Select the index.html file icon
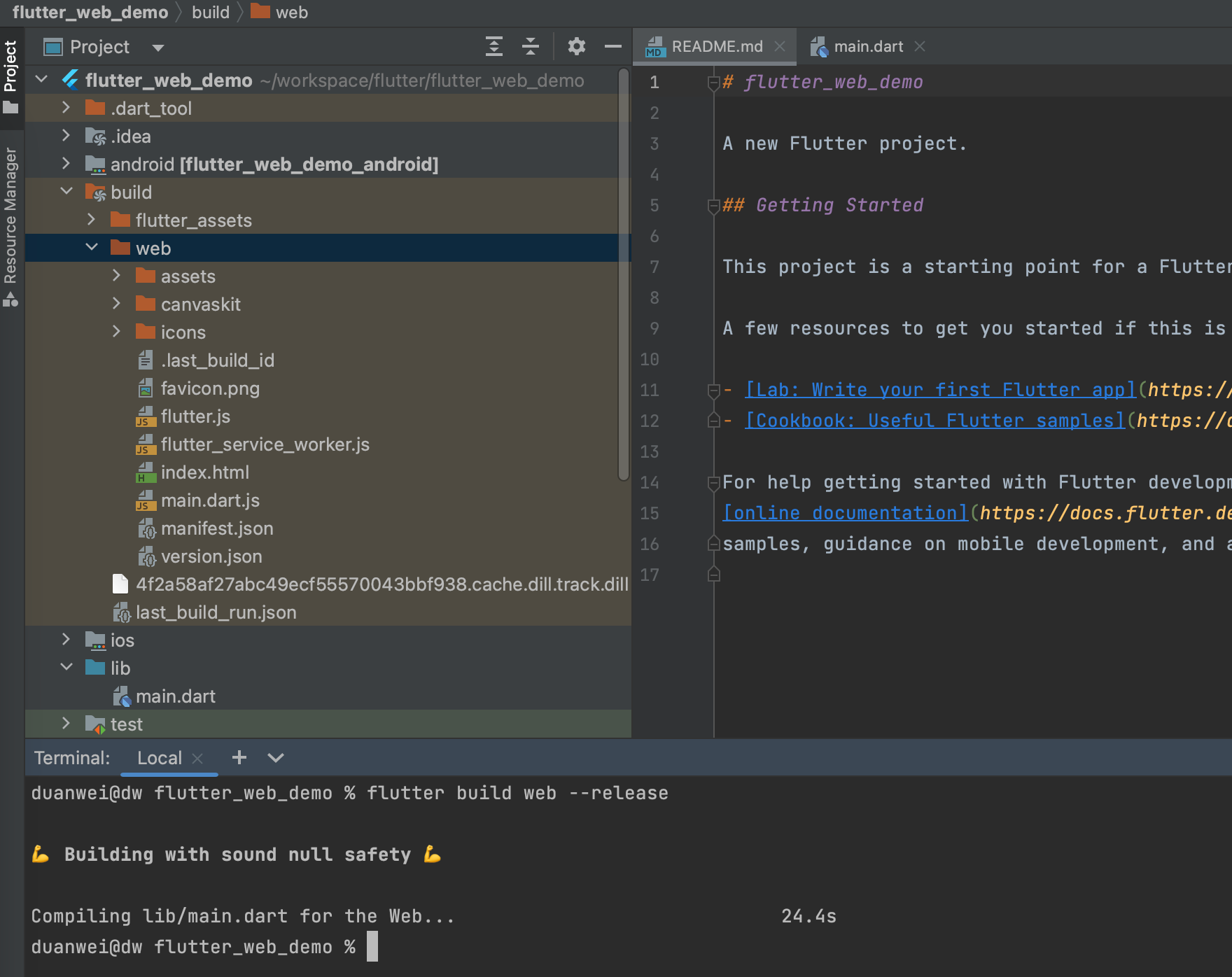The image size is (1232, 977). [x=146, y=472]
